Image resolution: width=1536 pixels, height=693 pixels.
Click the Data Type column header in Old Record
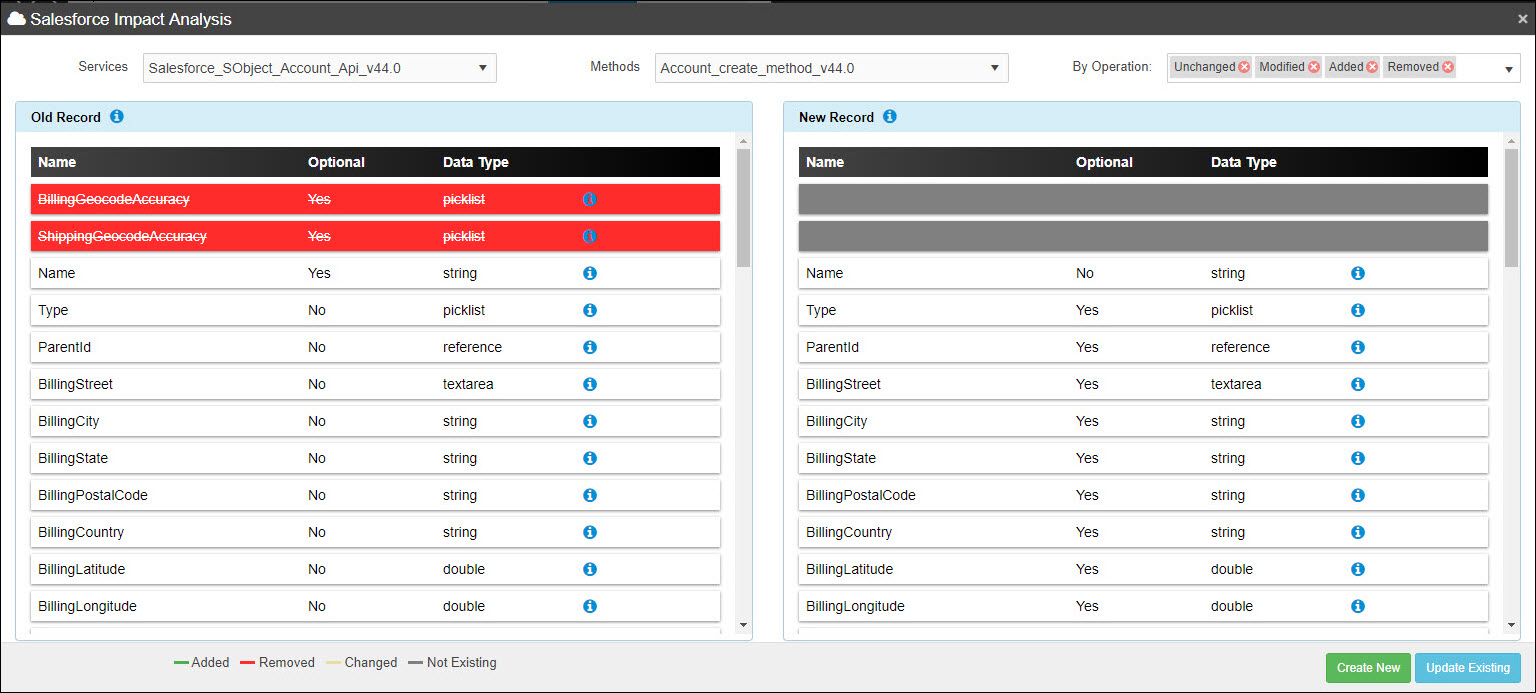pyautogui.click(x=476, y=162)
